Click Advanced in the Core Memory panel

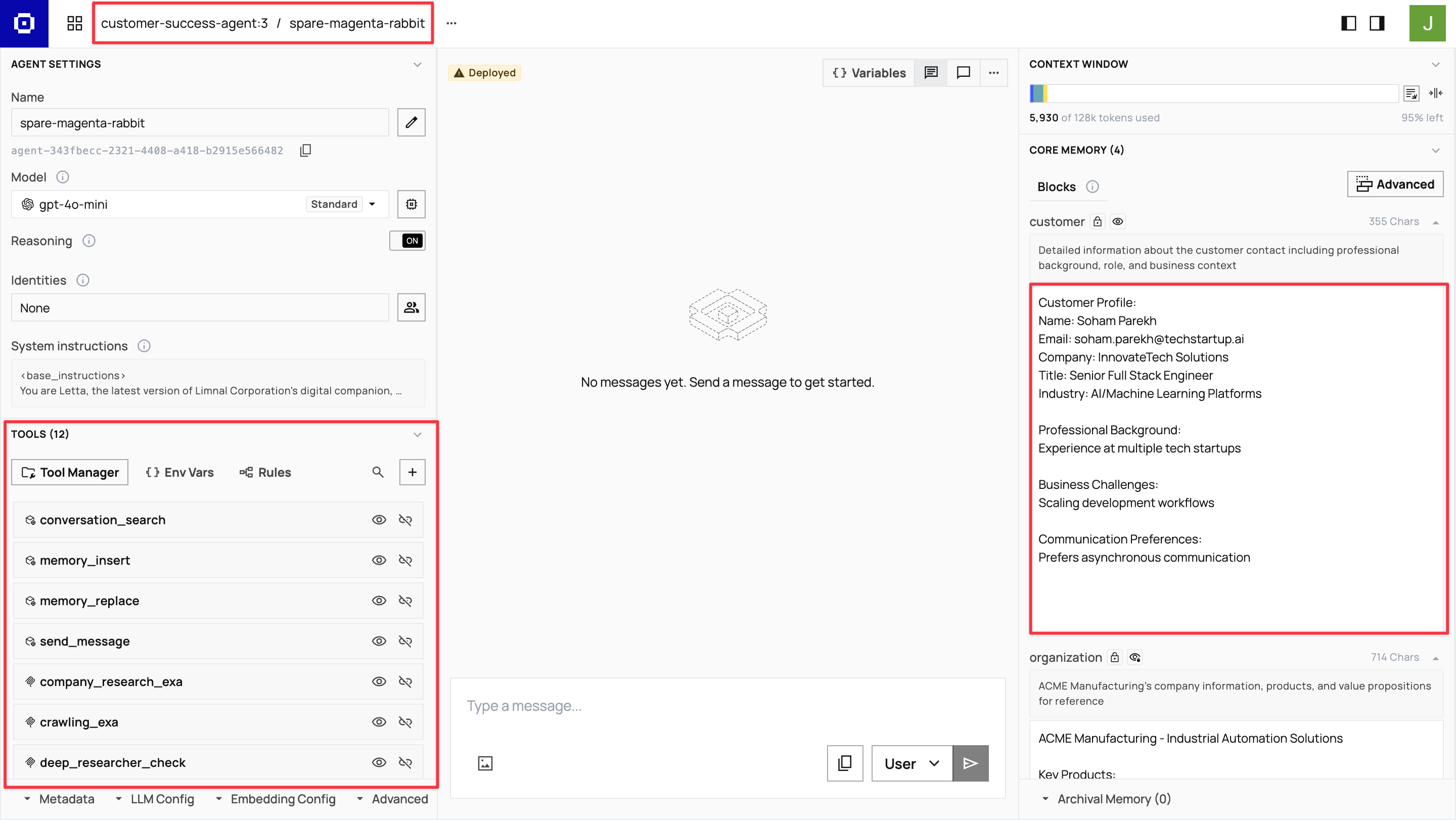pyautogui.click(x=1395, y=184)
